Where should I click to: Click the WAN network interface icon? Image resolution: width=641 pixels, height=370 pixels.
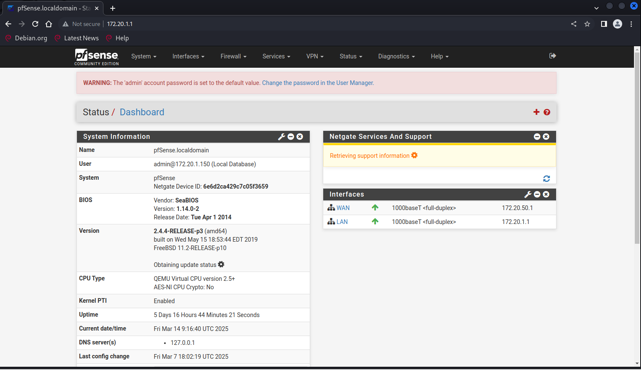(331, 208)
